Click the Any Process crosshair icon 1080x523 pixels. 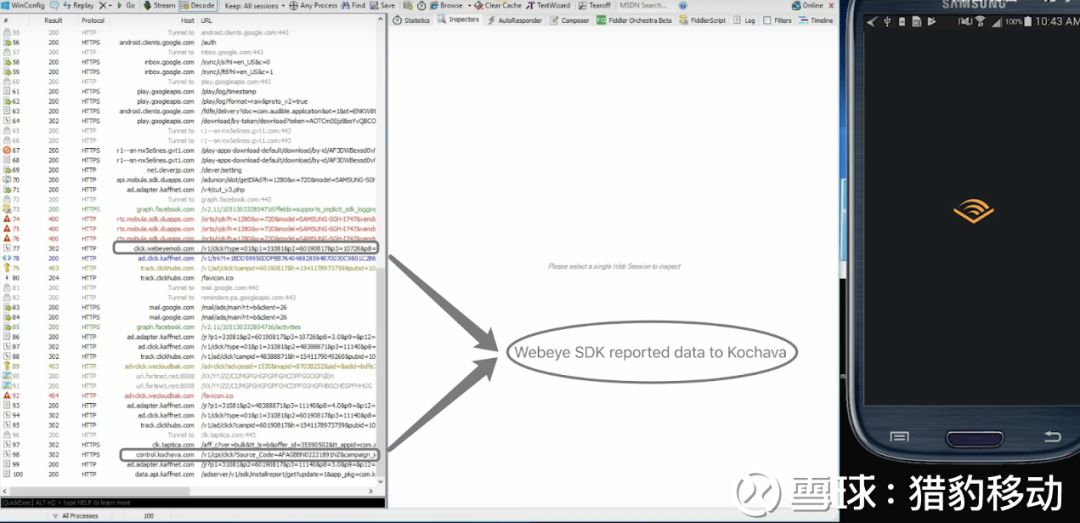point(293,5)
